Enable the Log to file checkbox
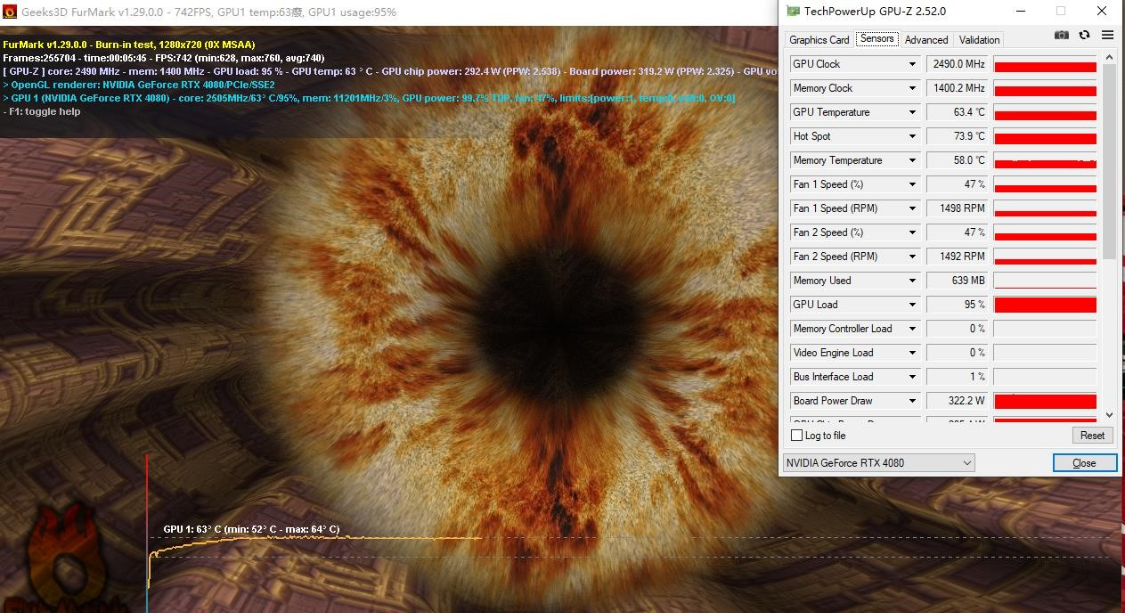 pos(796,435)
